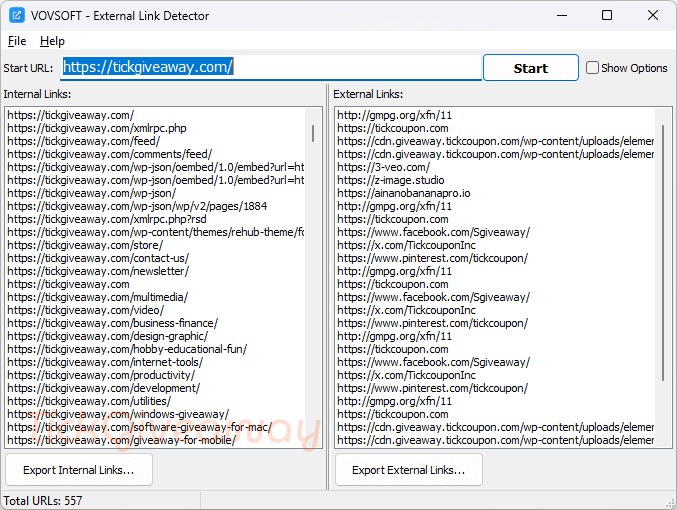Screen dimensions: 677x510
Task: Select the rehub-theme wp-content internal link
Action: [x=155, y=232]
